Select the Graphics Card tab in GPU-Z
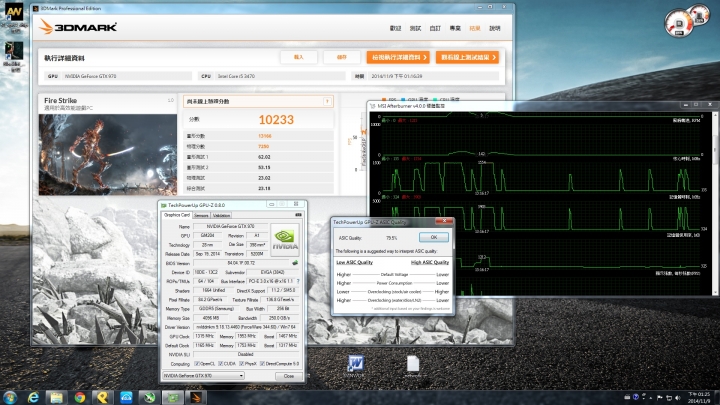The height and width of the screenshot is (405, 720). 177,215
